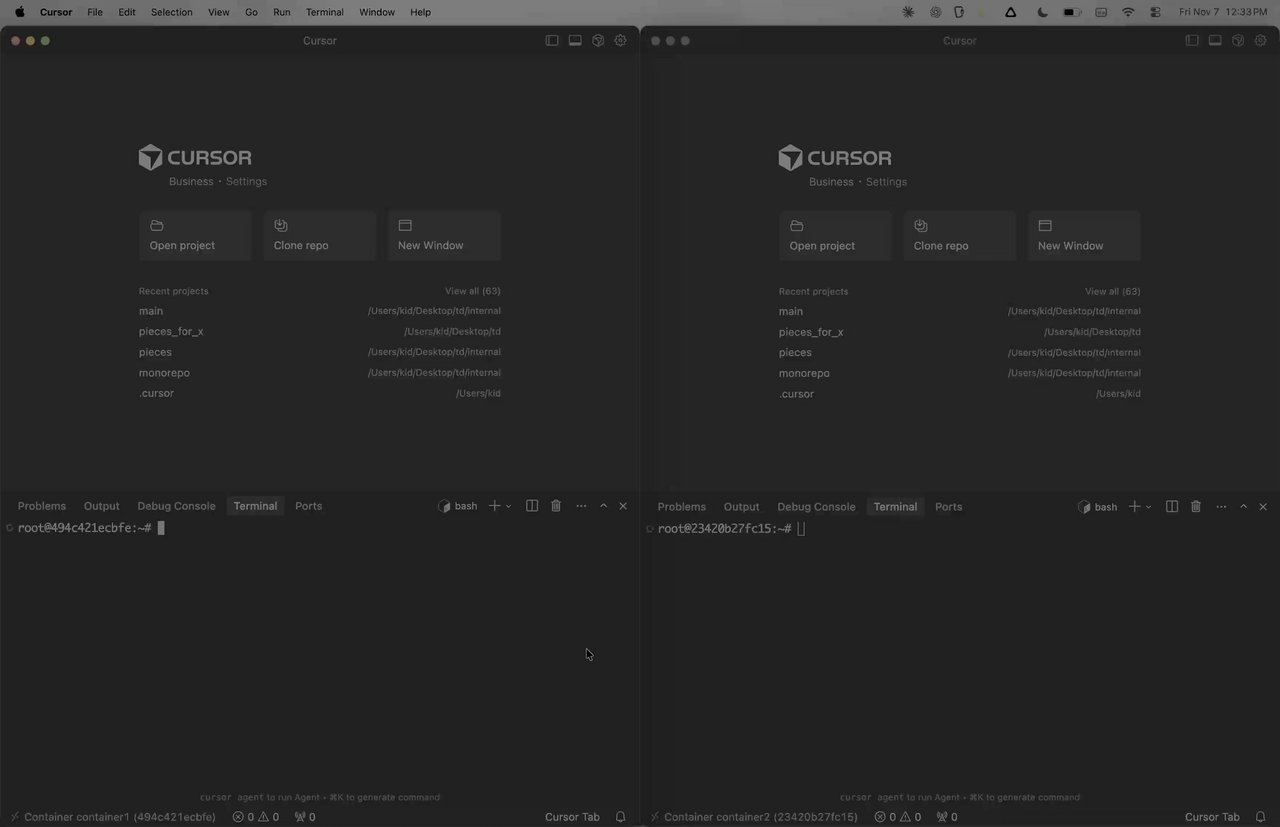
Task: Click Container container2 remote indicator in status bar
Action: click(752, 817)
